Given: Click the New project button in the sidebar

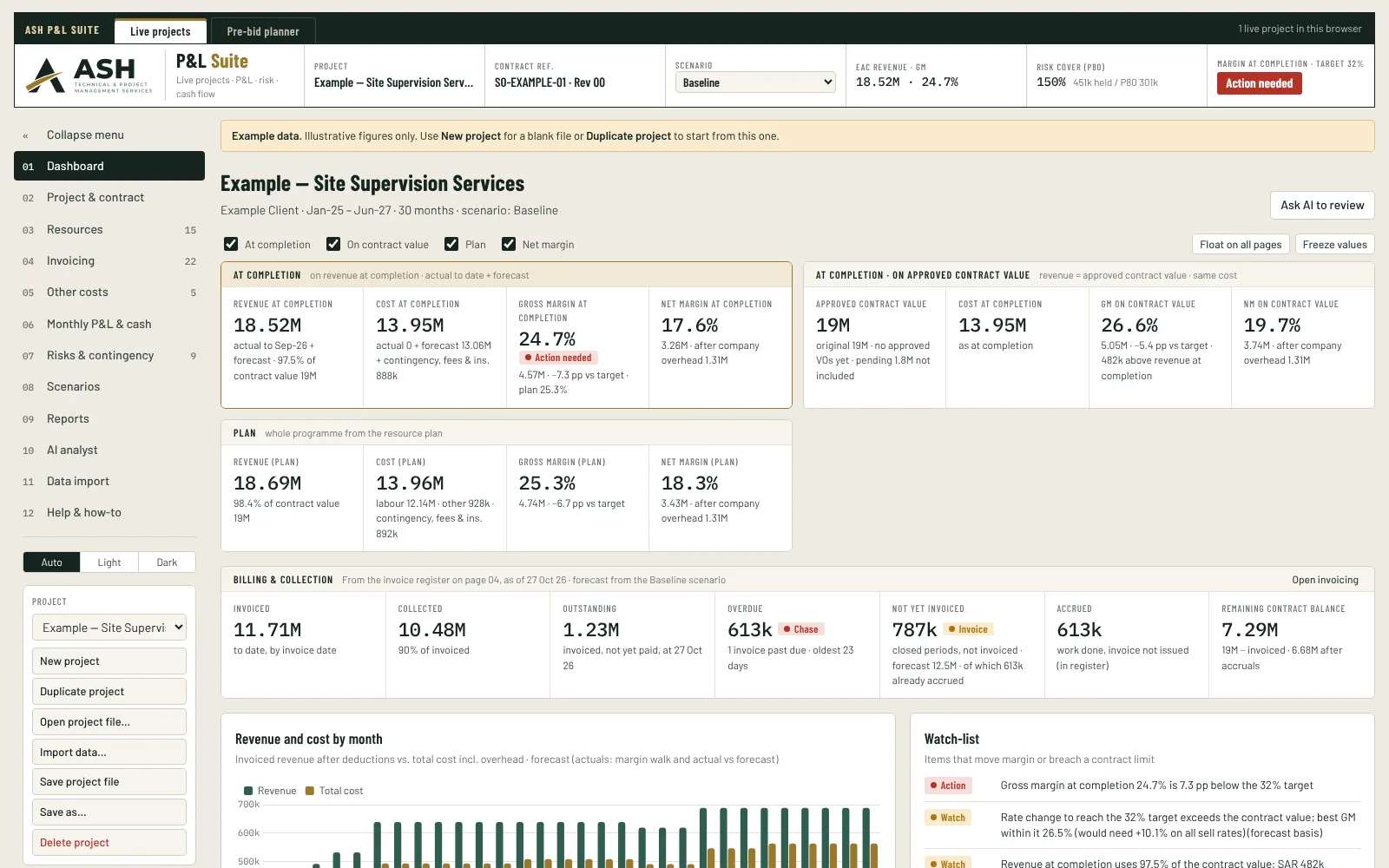Looking at the screenshot, I should [x=109, y=661].
